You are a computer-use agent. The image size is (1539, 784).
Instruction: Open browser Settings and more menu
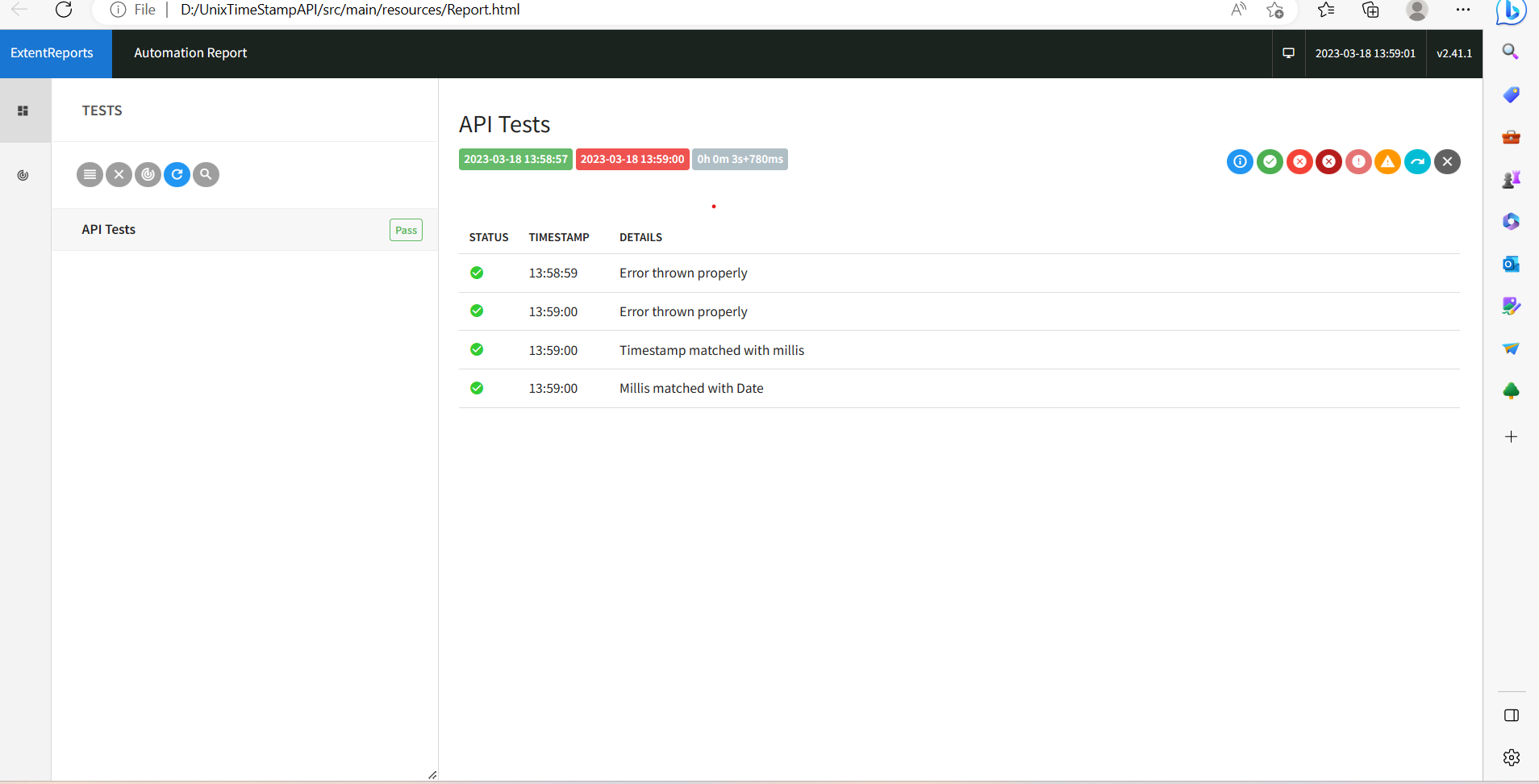point(1463,10)
